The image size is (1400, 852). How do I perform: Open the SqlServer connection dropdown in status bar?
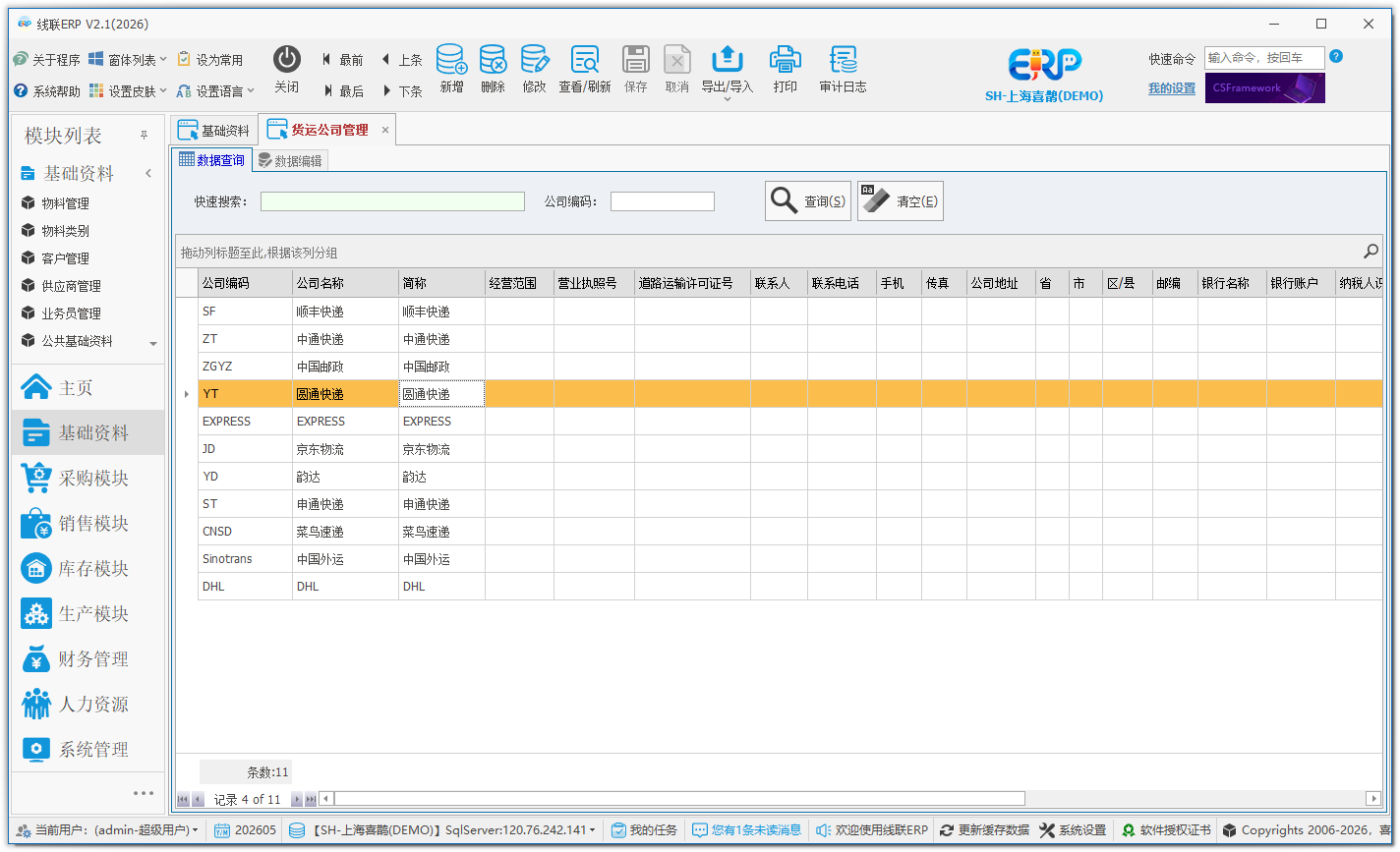tap(442, 830)
